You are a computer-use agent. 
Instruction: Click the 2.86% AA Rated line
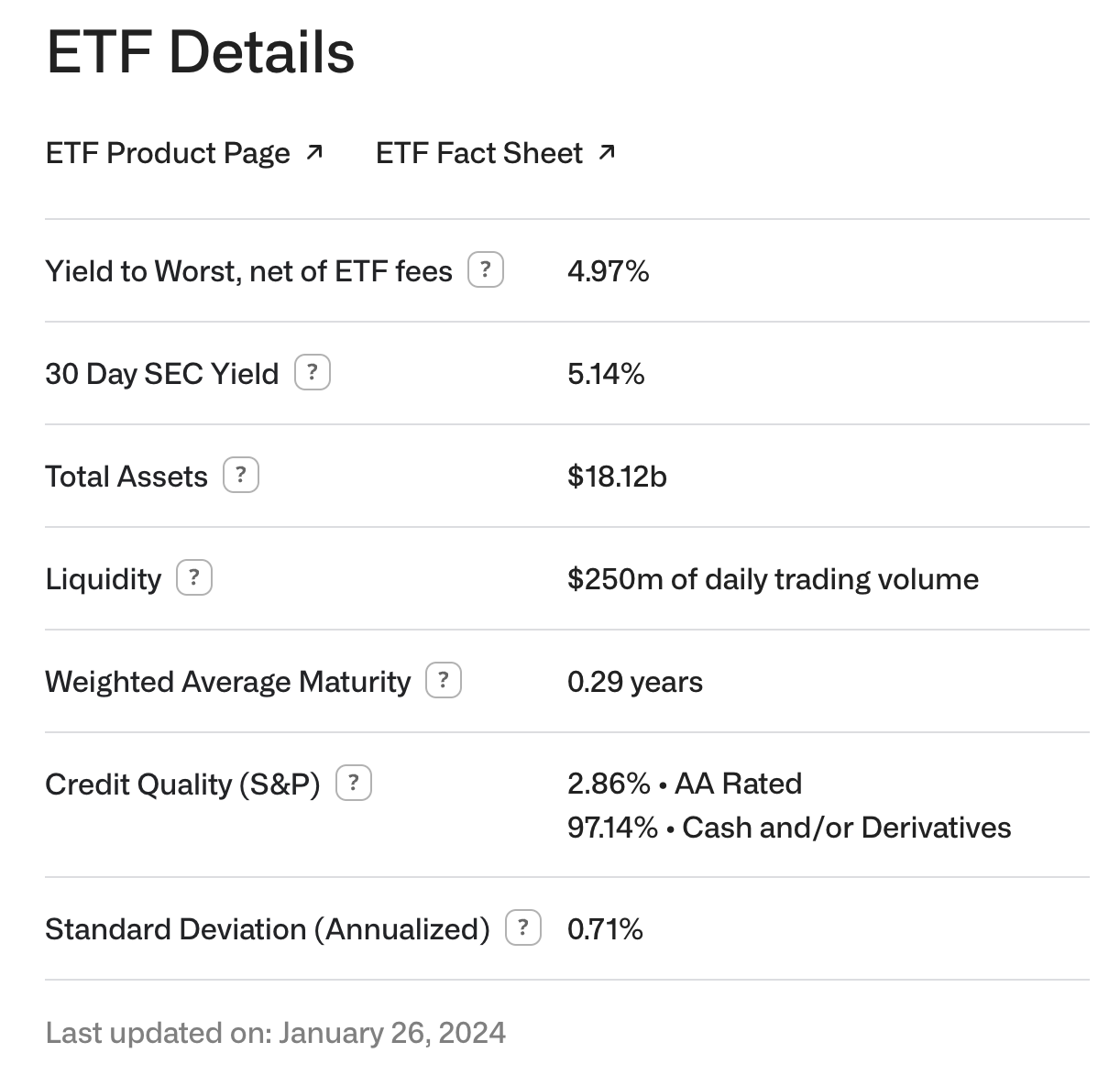684,784
